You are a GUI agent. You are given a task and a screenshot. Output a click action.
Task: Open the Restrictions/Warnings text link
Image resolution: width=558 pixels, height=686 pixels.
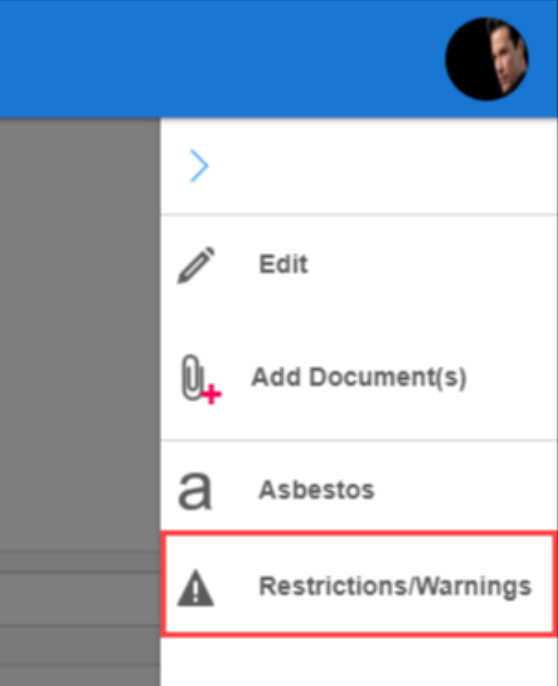pos(395,586)
